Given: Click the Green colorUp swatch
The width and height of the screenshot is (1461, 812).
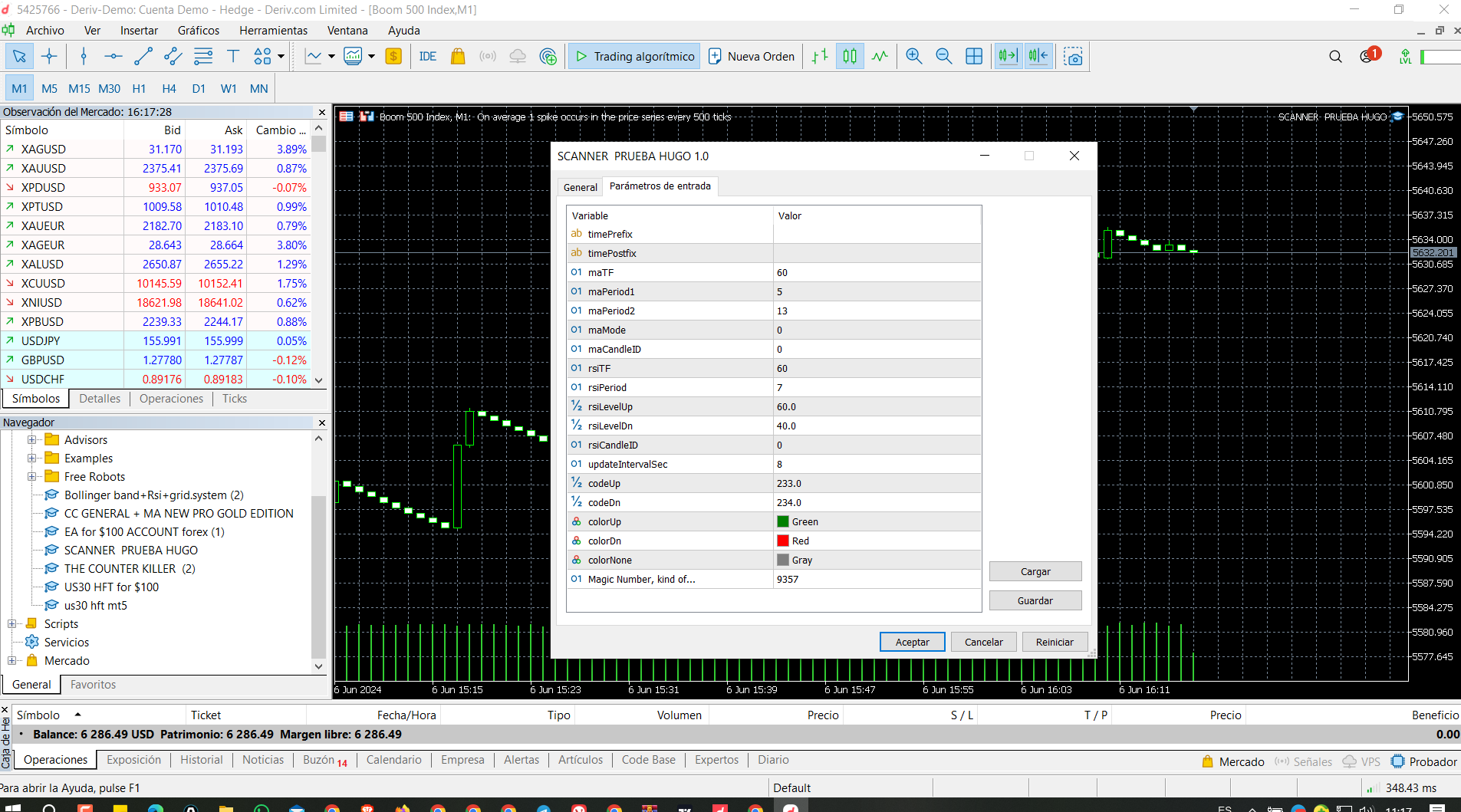Looking at the screenshot, I should point(783,521).
